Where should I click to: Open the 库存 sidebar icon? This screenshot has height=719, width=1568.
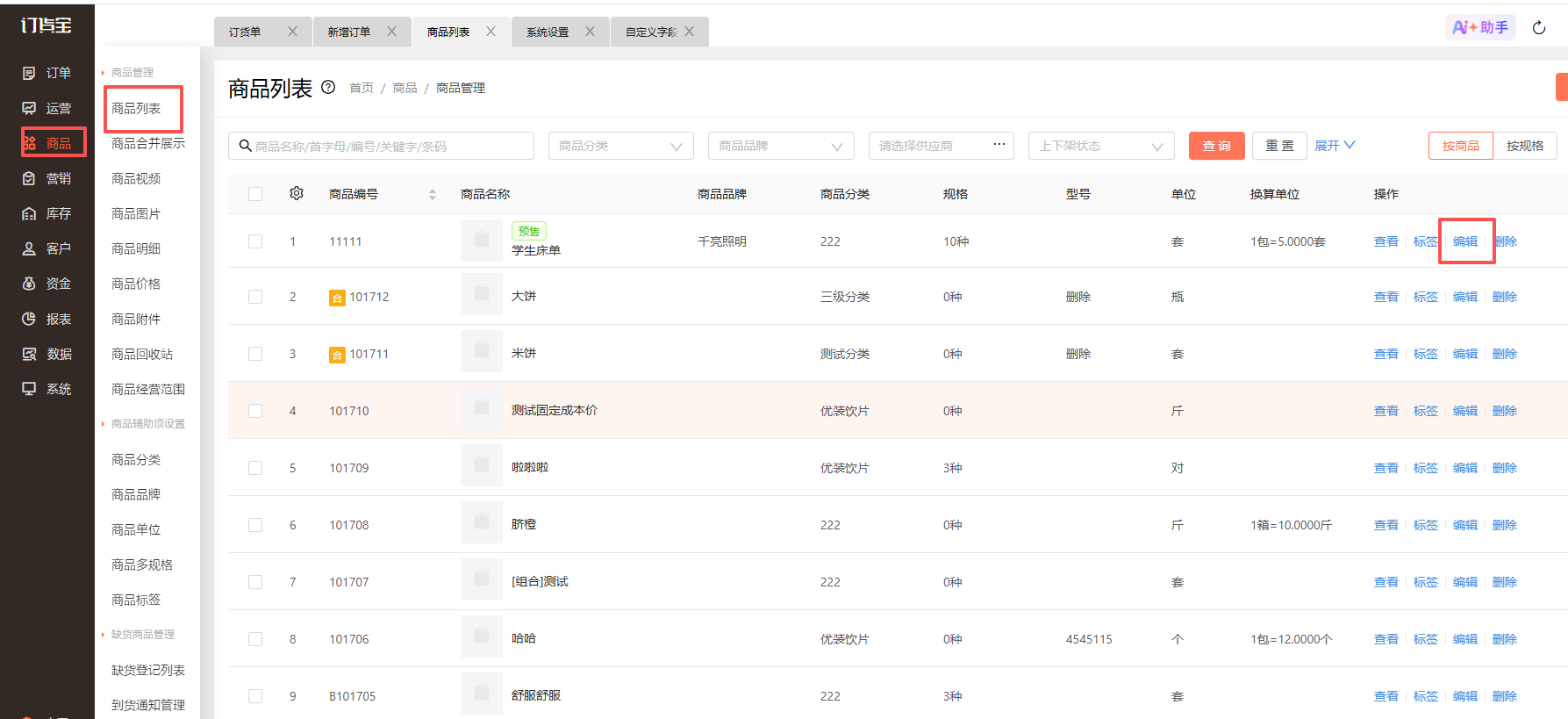[x=29, y=213]
